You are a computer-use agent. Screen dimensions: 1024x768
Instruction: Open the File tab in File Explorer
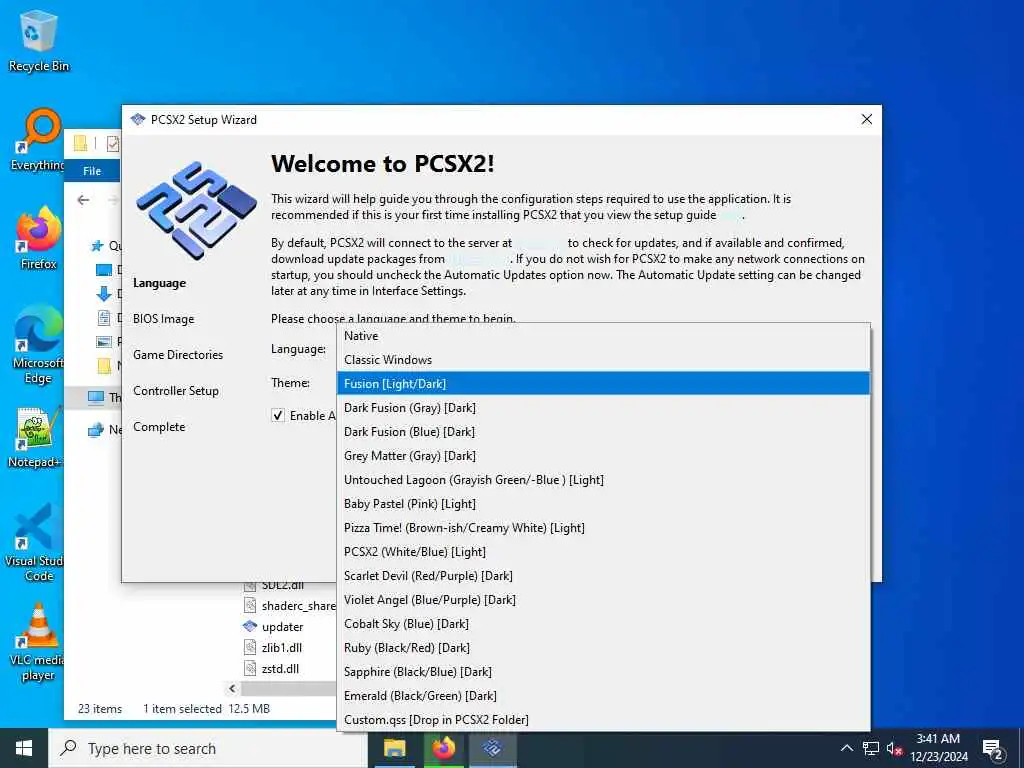pyautogui.click(x=92, y=170)
